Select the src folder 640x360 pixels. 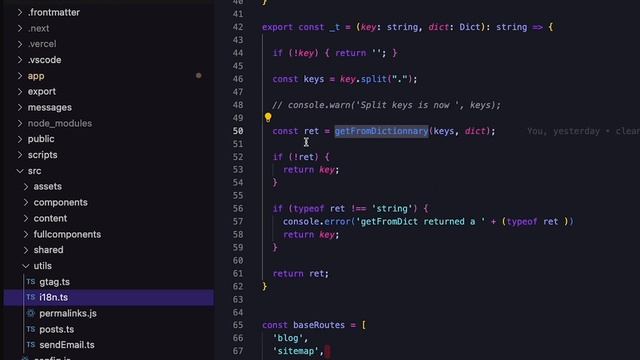tap(34, 171)
